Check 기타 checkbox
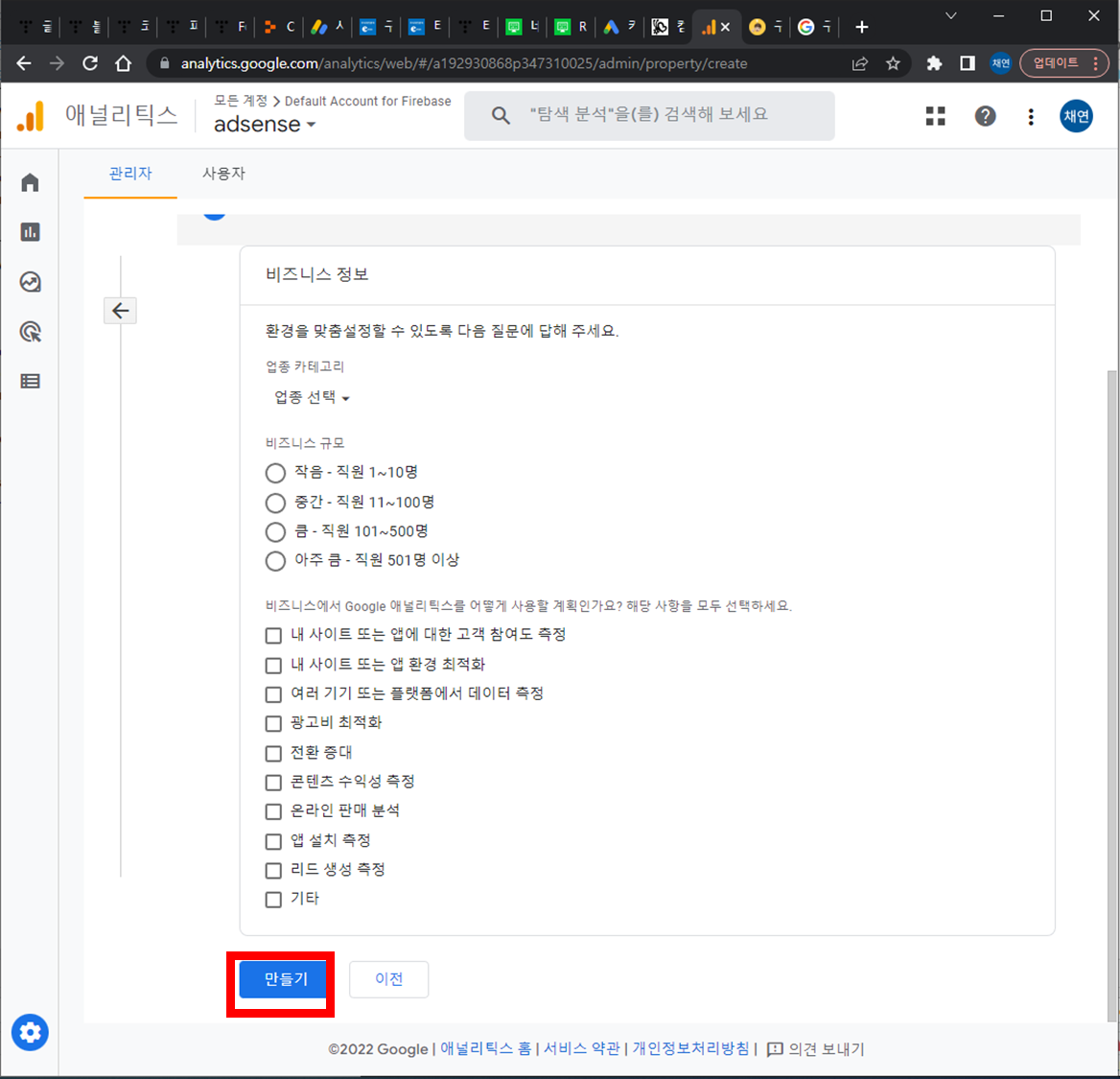The height and width of the screenshot is (1079, 1120). [x=273, y=900]
